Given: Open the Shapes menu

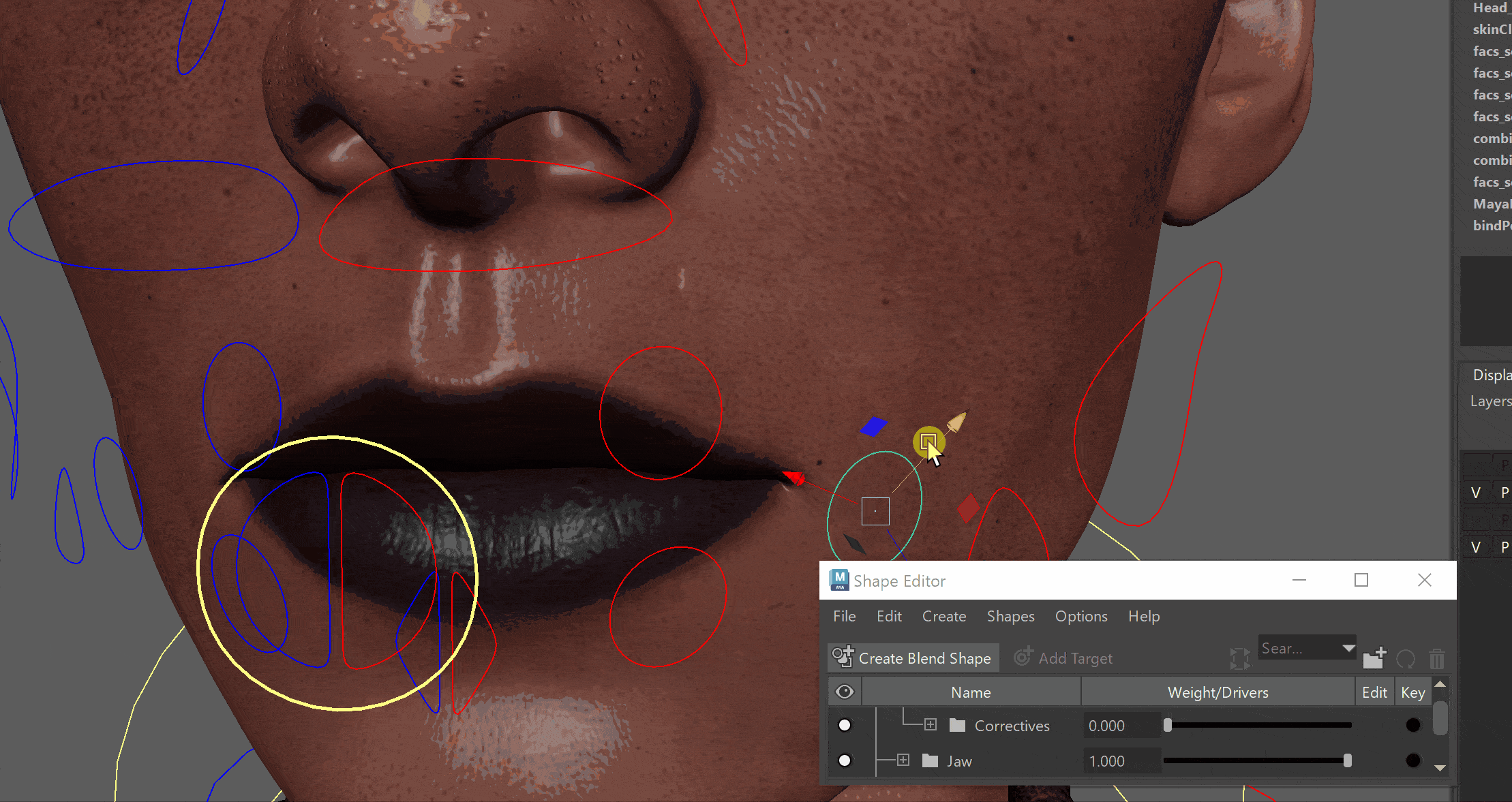Looking at the screenshot, I should (1010, 617).
